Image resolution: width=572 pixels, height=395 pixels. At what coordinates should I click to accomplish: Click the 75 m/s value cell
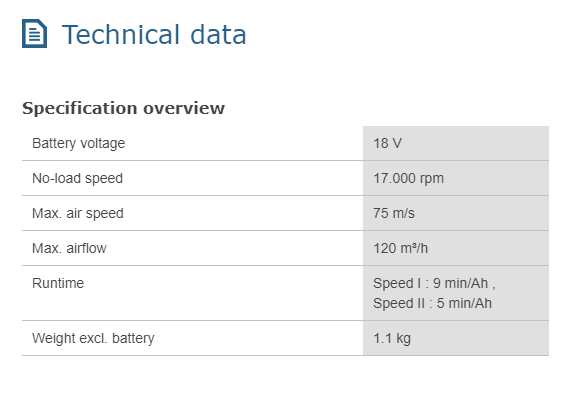(x=456, y=213)
